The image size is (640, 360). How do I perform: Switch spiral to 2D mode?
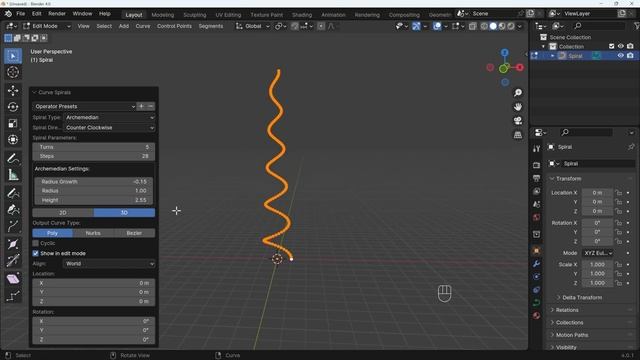(63, 213)
